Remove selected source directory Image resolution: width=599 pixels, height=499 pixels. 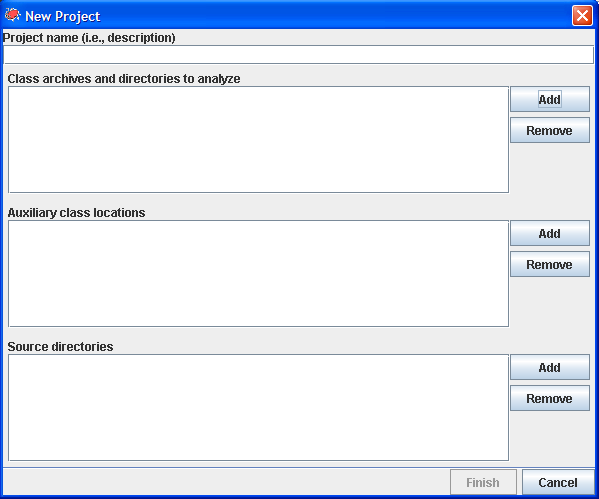(550, 399)
